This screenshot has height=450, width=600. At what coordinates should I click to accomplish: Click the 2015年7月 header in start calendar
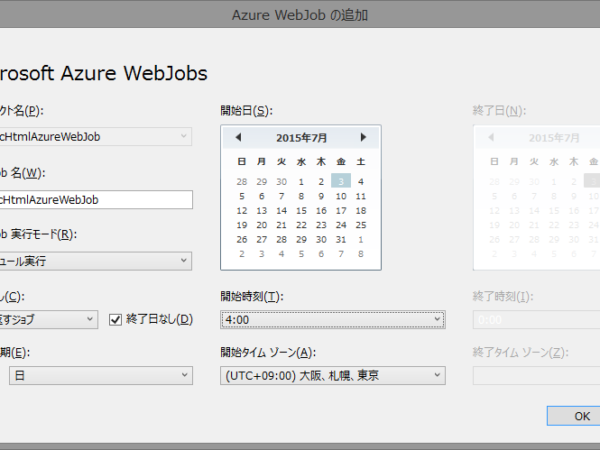coord(301,138)
